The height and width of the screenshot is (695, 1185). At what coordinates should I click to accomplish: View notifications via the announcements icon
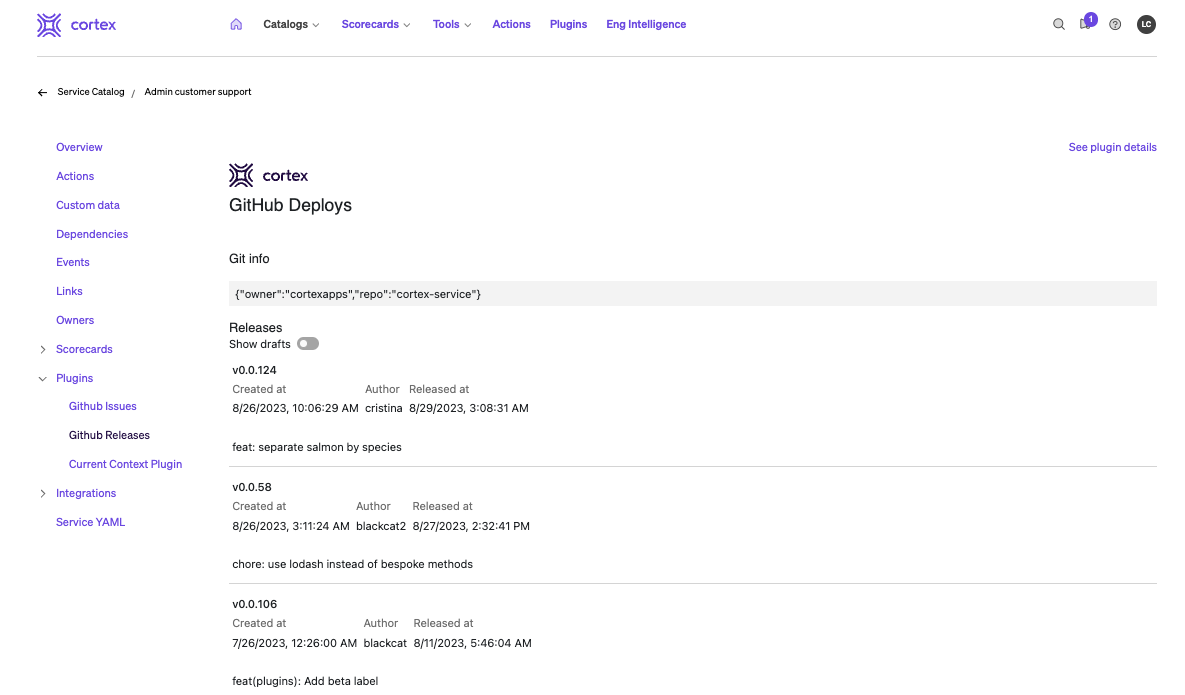pos(1086,24)
